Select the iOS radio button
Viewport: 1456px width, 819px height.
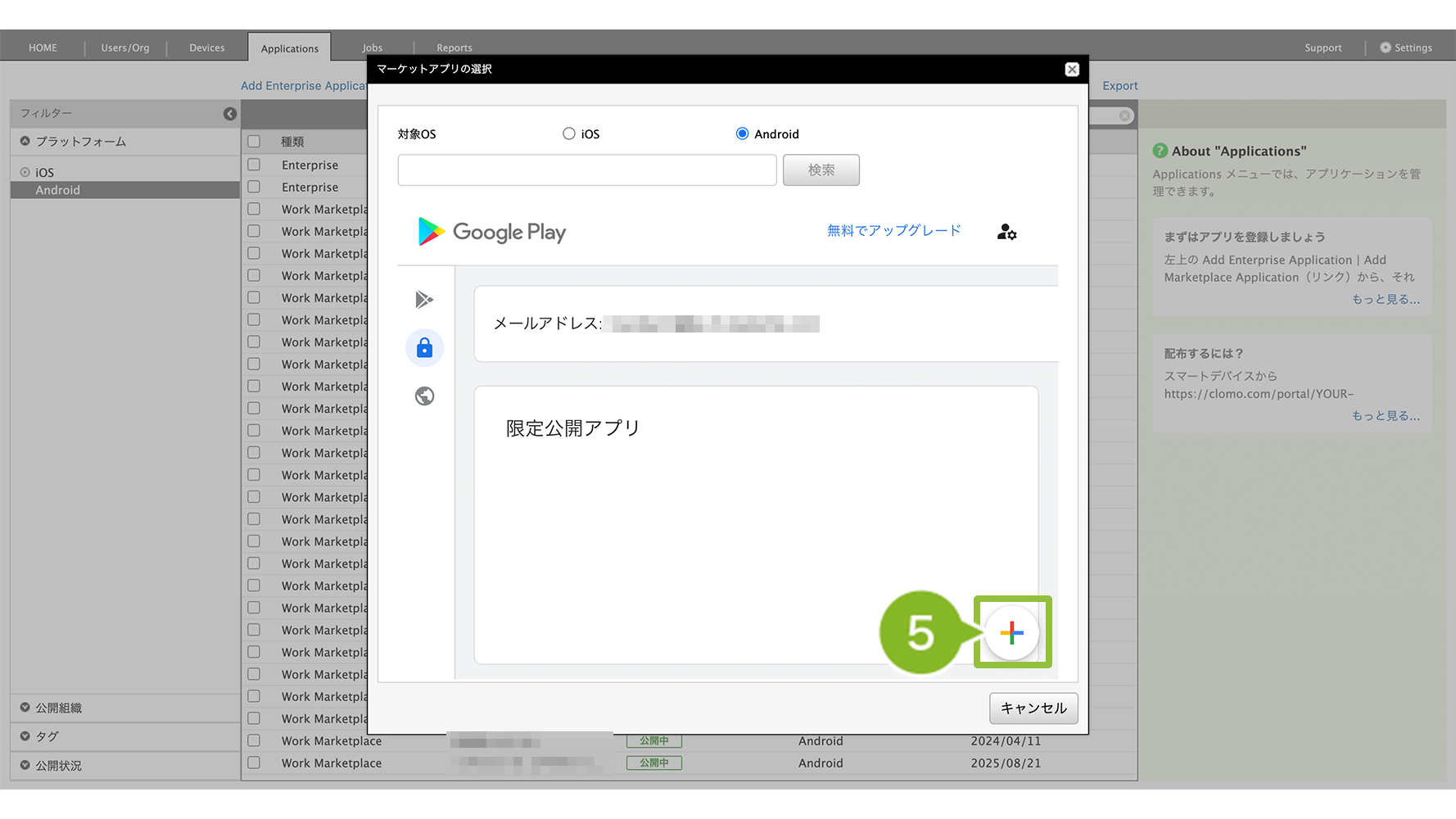coord(569,133)
